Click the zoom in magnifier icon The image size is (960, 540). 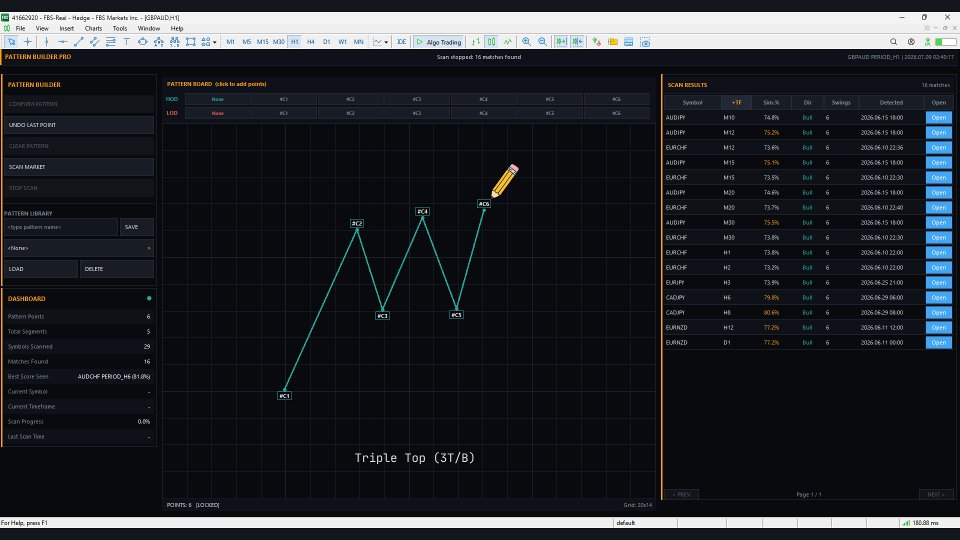526,42
